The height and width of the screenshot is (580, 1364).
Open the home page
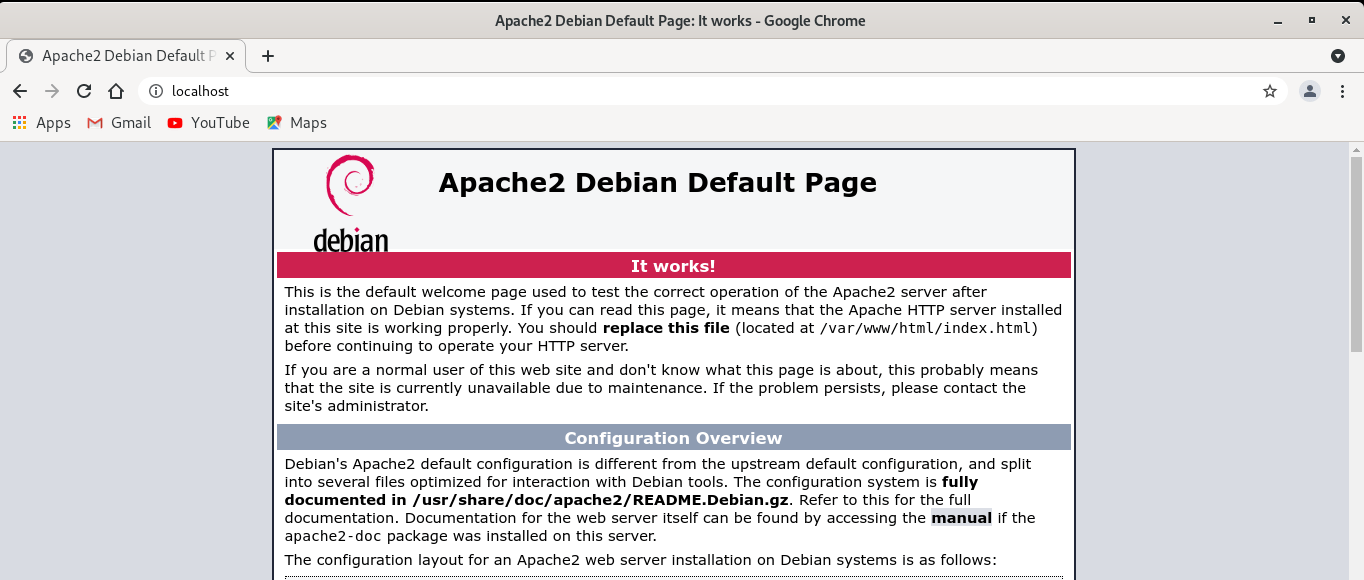point(115,90)
